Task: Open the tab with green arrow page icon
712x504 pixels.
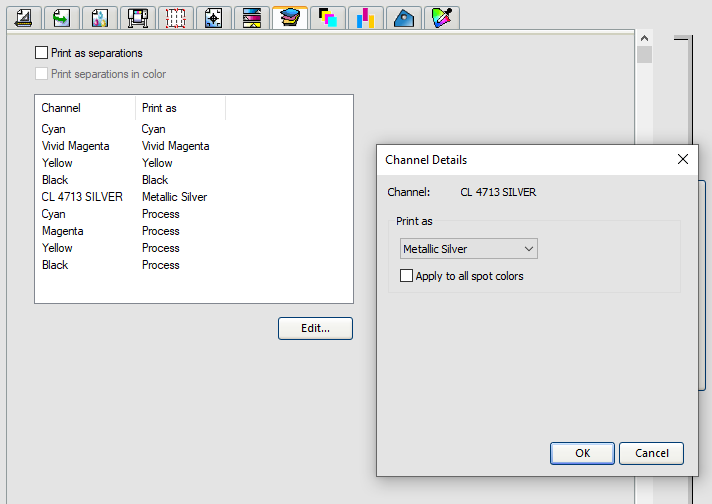Action: coord(61,18)
